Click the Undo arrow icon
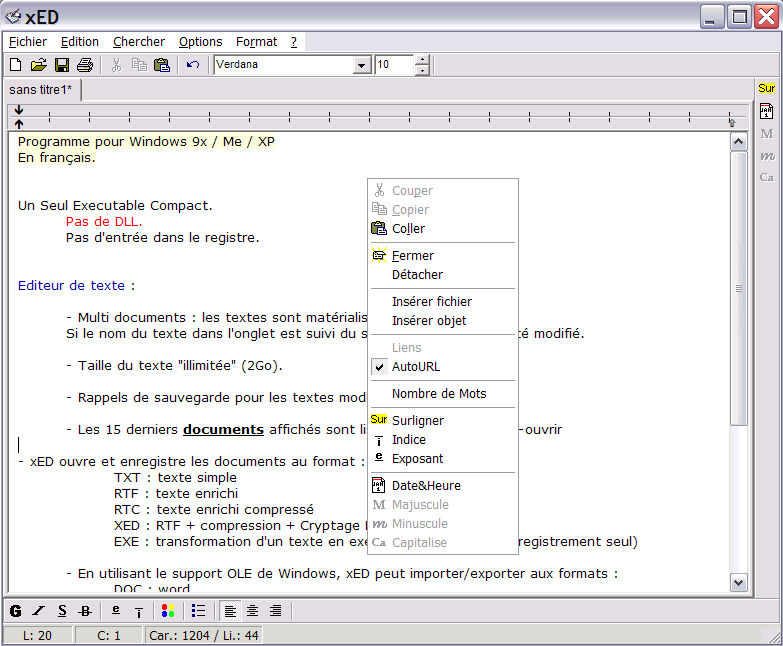 [193, 65]
